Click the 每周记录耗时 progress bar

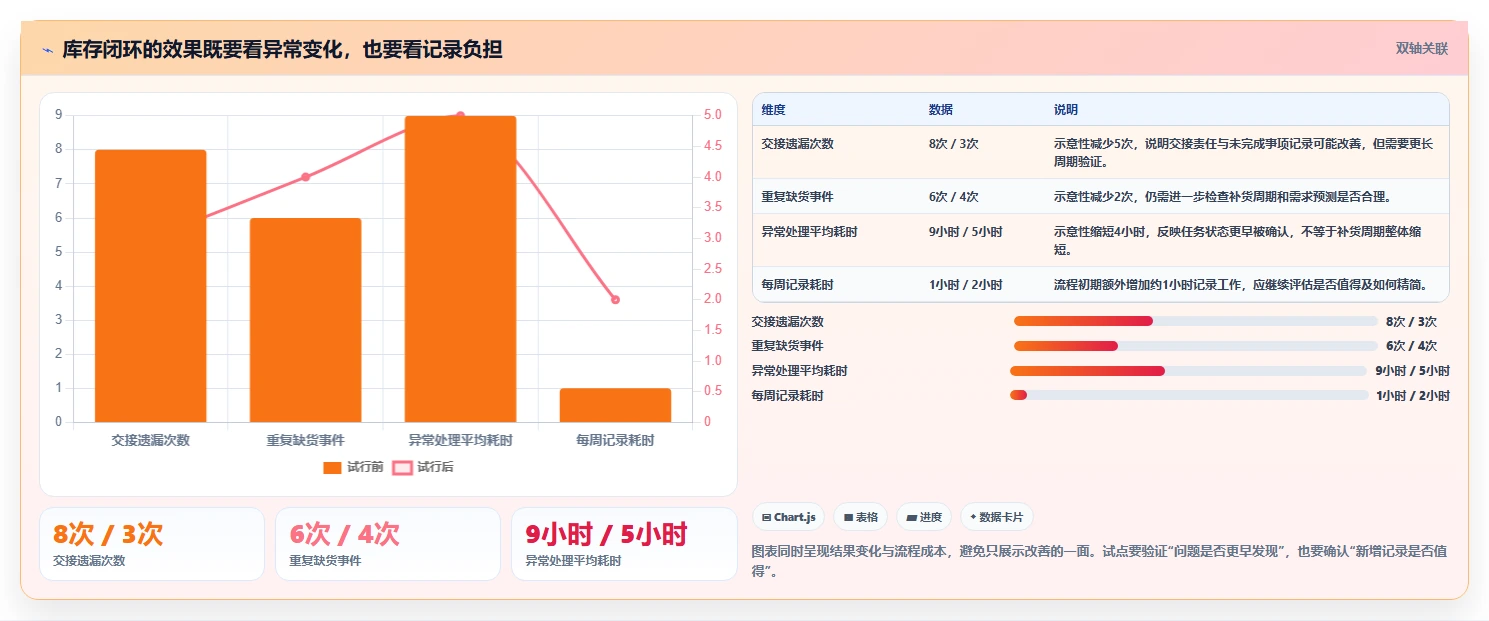(x=1189, y=395)
